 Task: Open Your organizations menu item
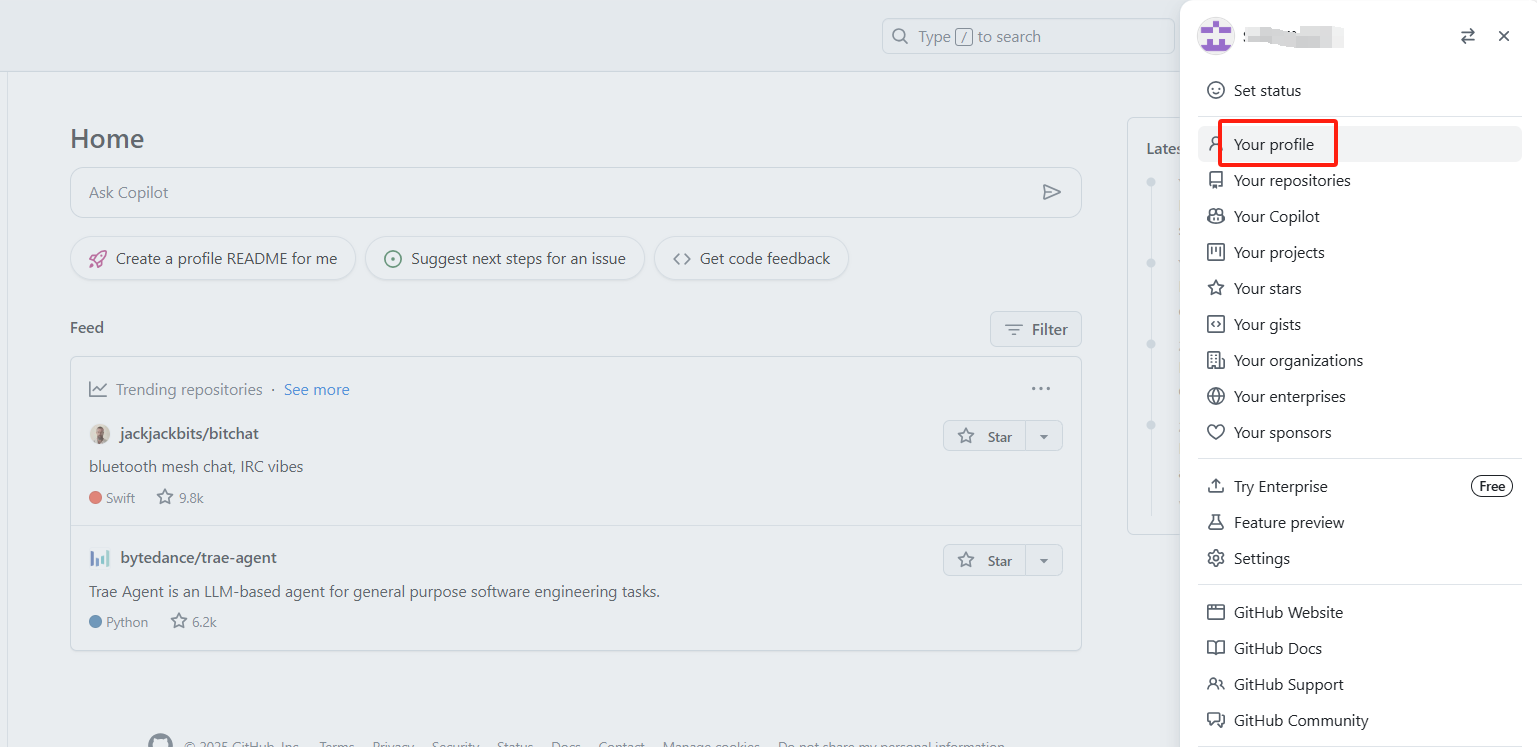(1360, 360)
